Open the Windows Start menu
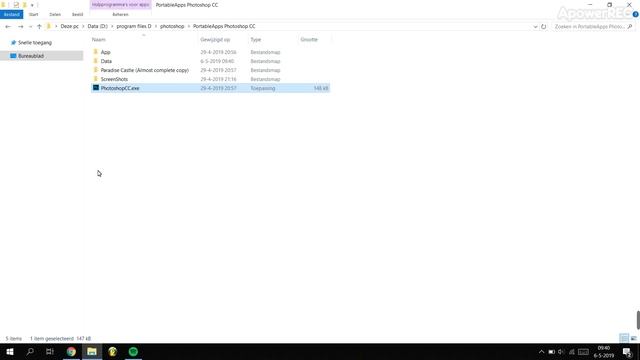640x360 pixels. 10,351
